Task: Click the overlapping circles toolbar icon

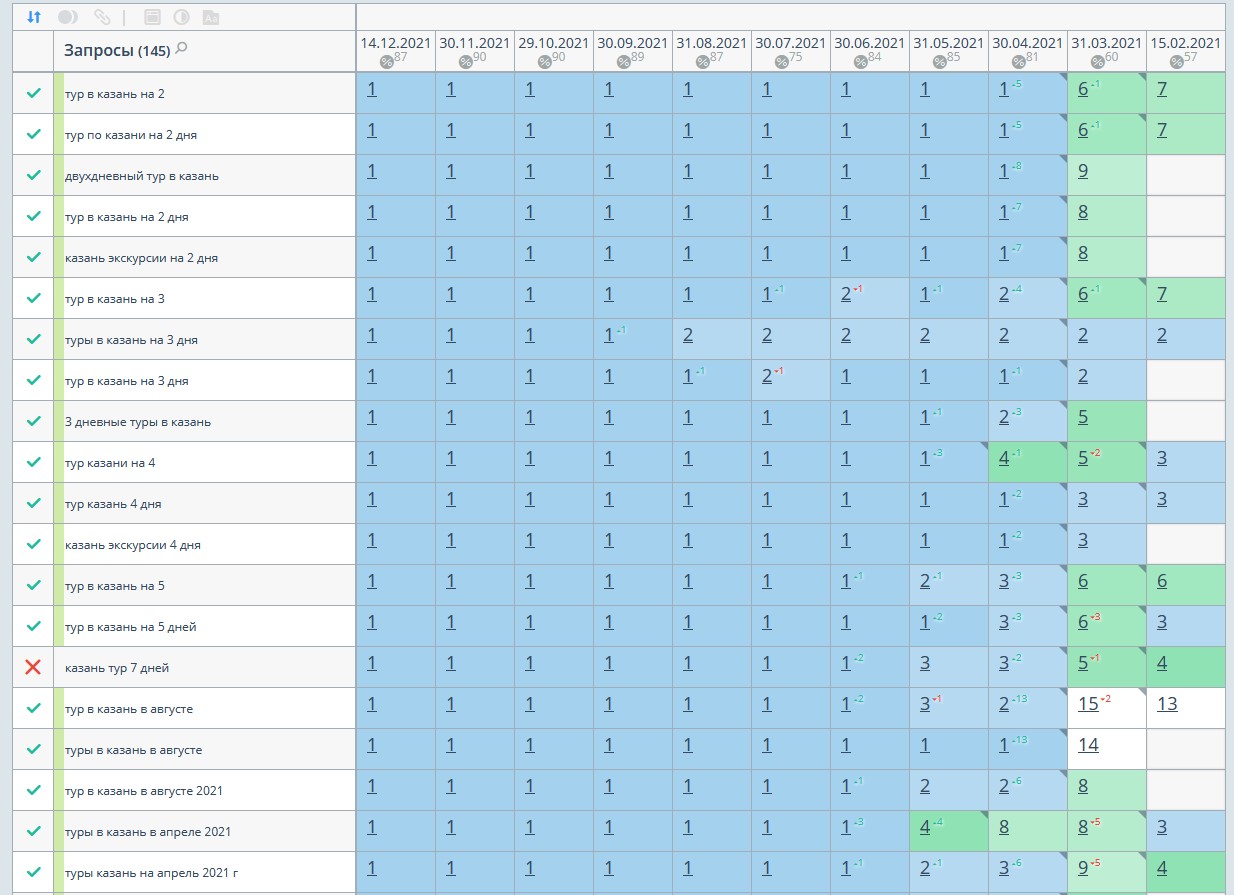Action: 68,17
